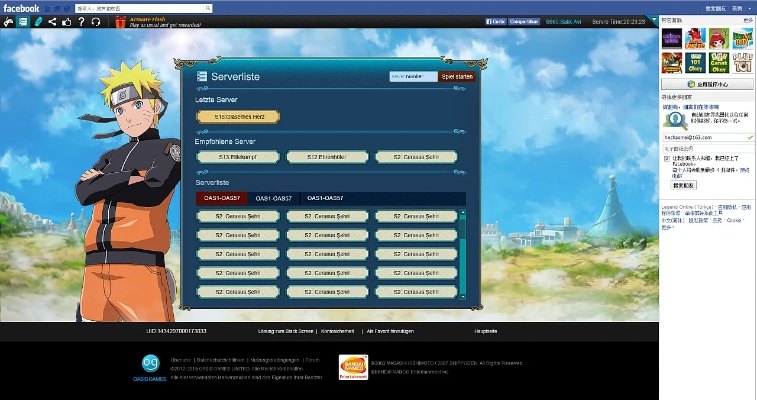Click the Facebook search input box

tap(128, 7)
